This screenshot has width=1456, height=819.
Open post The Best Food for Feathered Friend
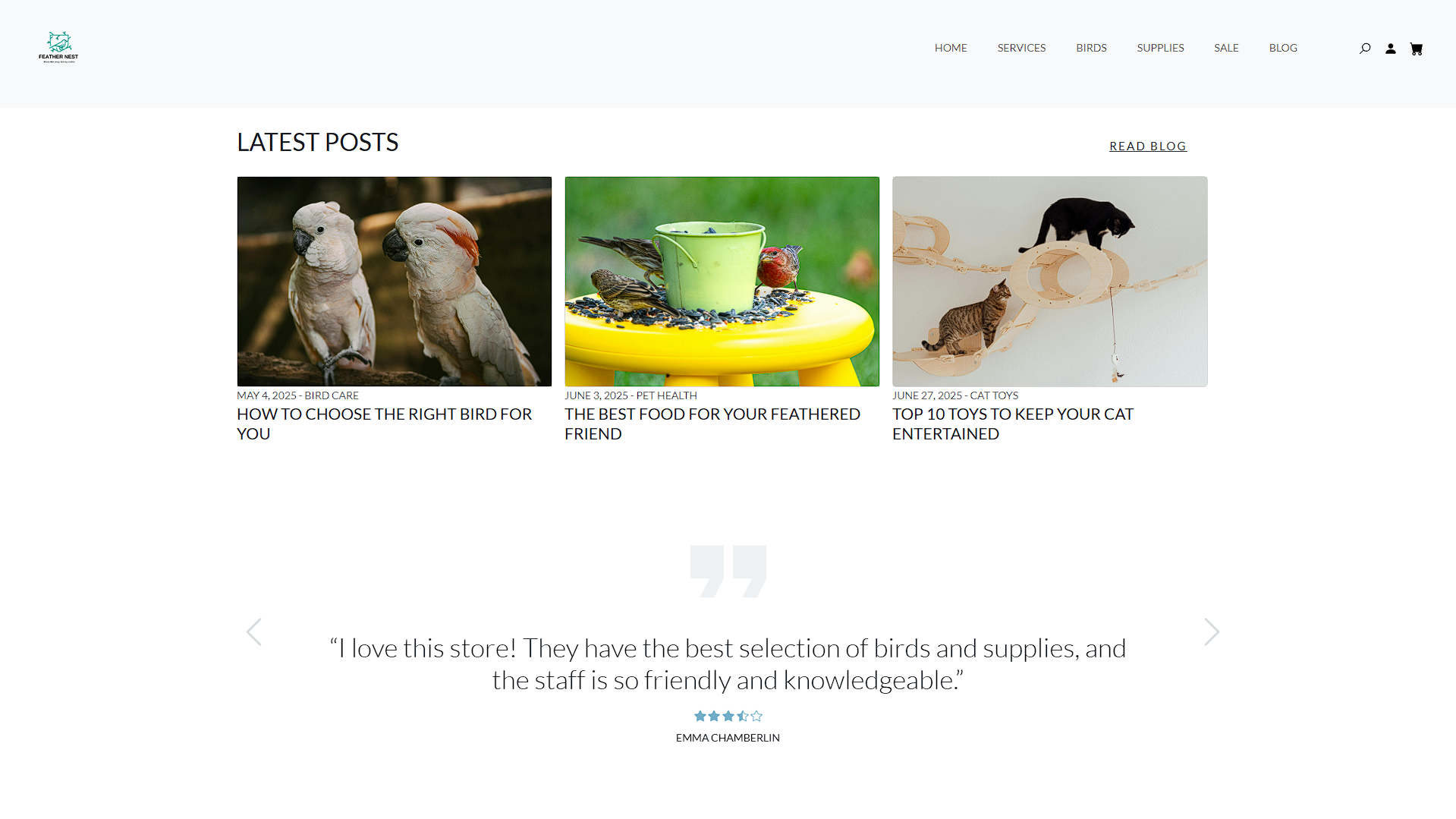coord(712,424)
